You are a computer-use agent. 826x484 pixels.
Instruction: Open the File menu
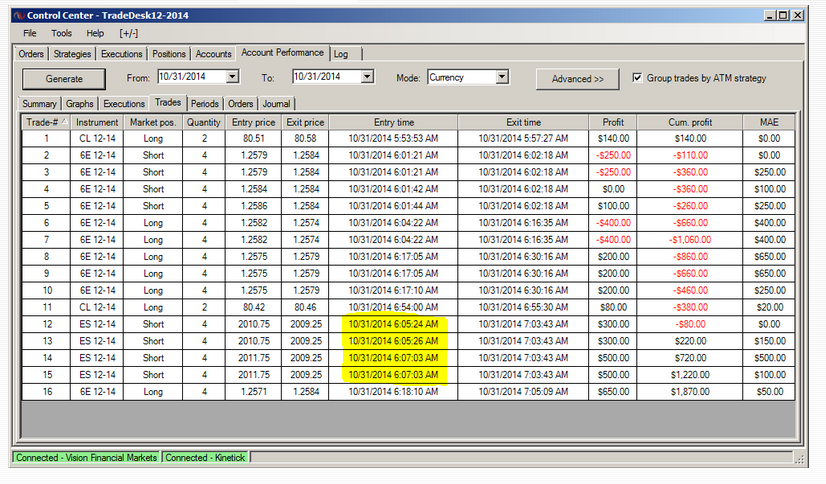click(30, 33)
